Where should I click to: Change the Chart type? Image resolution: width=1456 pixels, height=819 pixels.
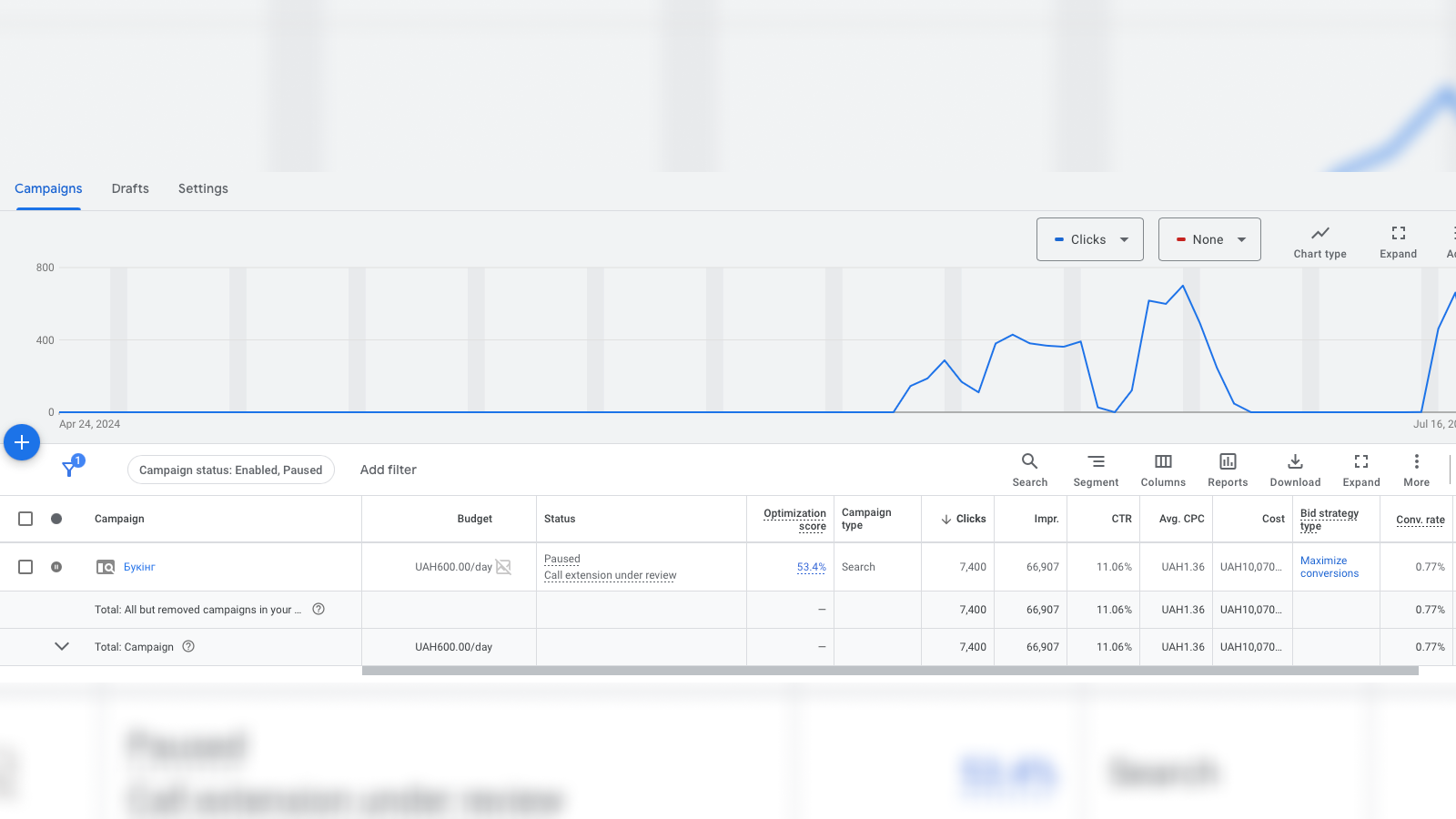1319,241
